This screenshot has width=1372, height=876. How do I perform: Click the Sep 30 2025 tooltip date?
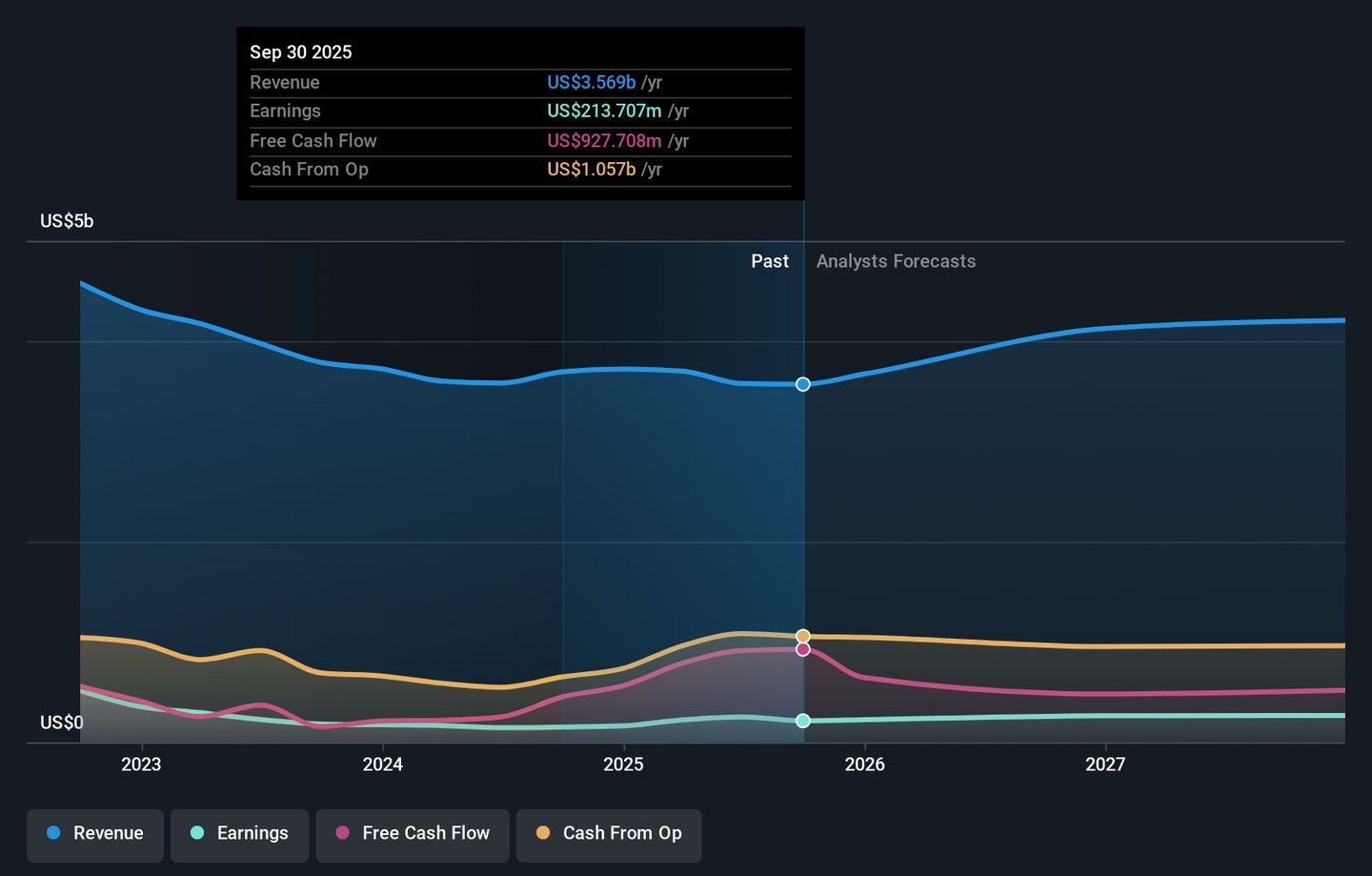(301, 52)
